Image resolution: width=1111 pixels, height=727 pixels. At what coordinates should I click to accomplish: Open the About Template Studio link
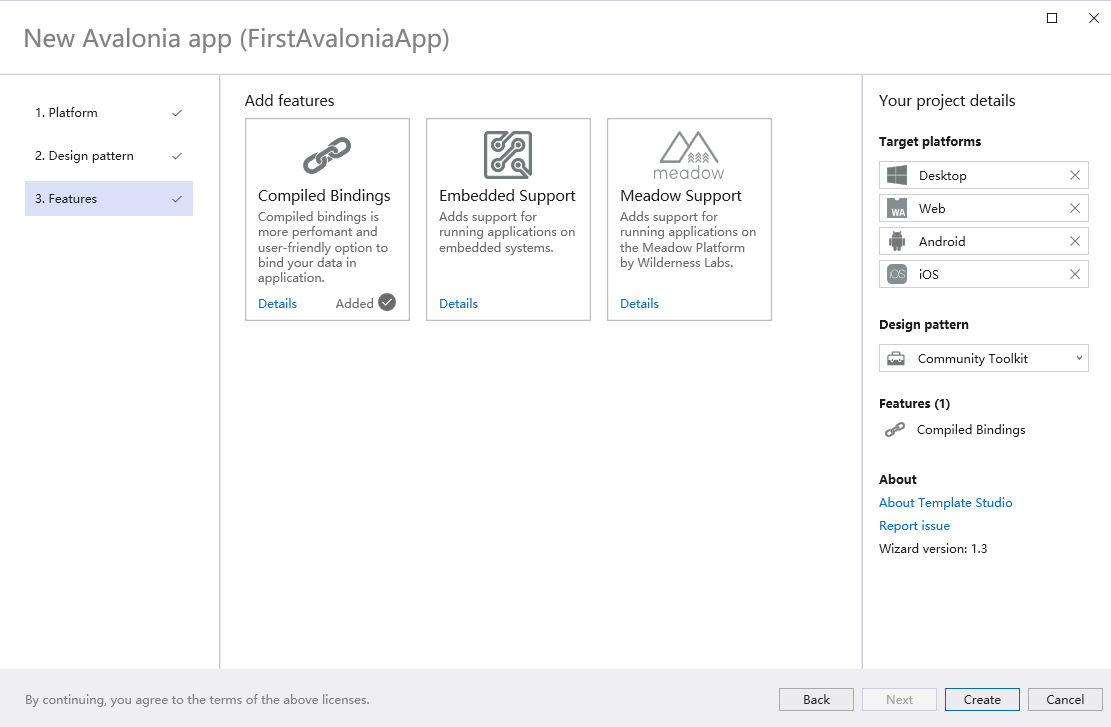tap(945, 503)
